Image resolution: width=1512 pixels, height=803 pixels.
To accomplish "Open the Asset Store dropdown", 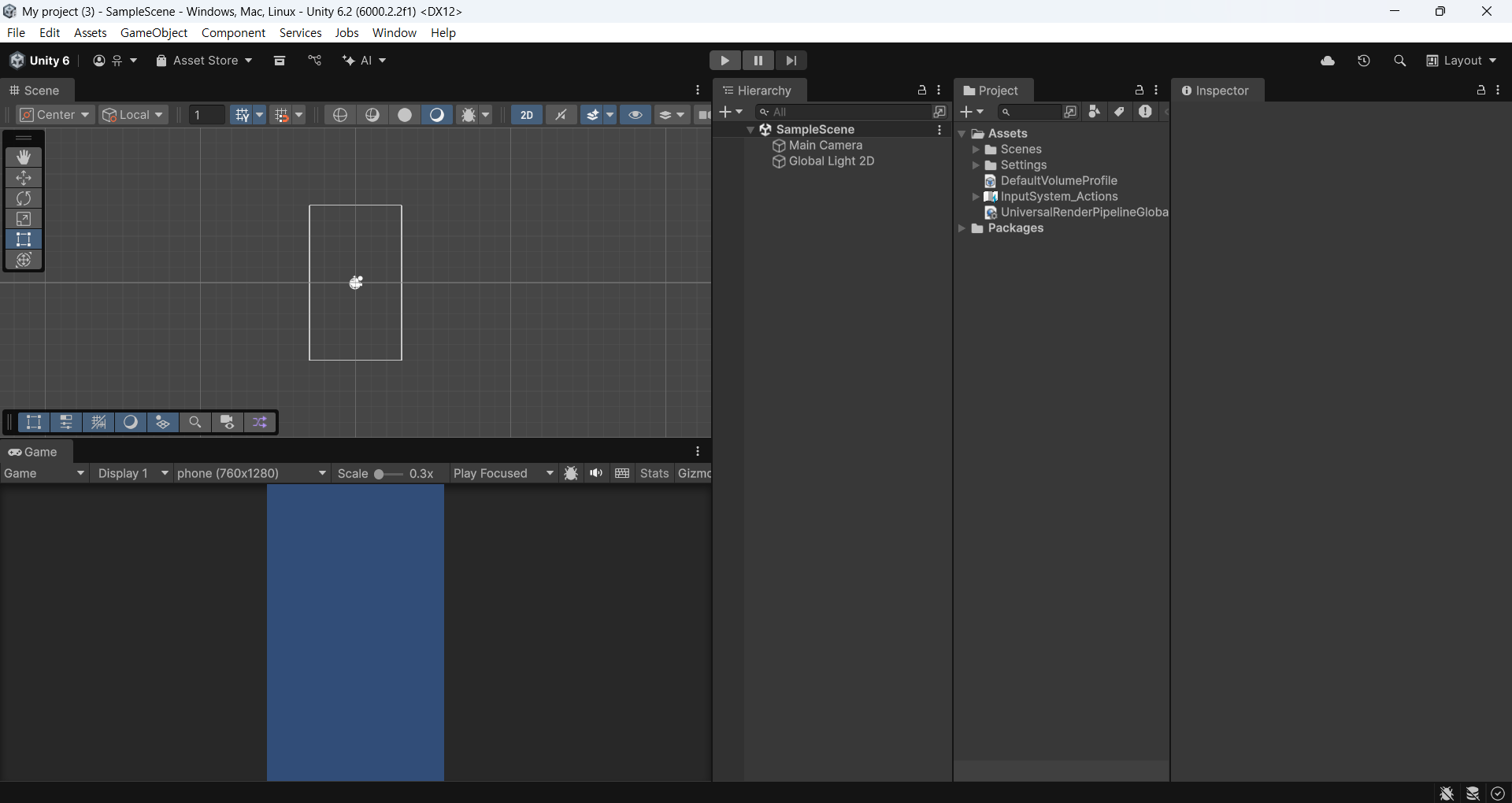I will pyautogui.click(x=204, y=61).
